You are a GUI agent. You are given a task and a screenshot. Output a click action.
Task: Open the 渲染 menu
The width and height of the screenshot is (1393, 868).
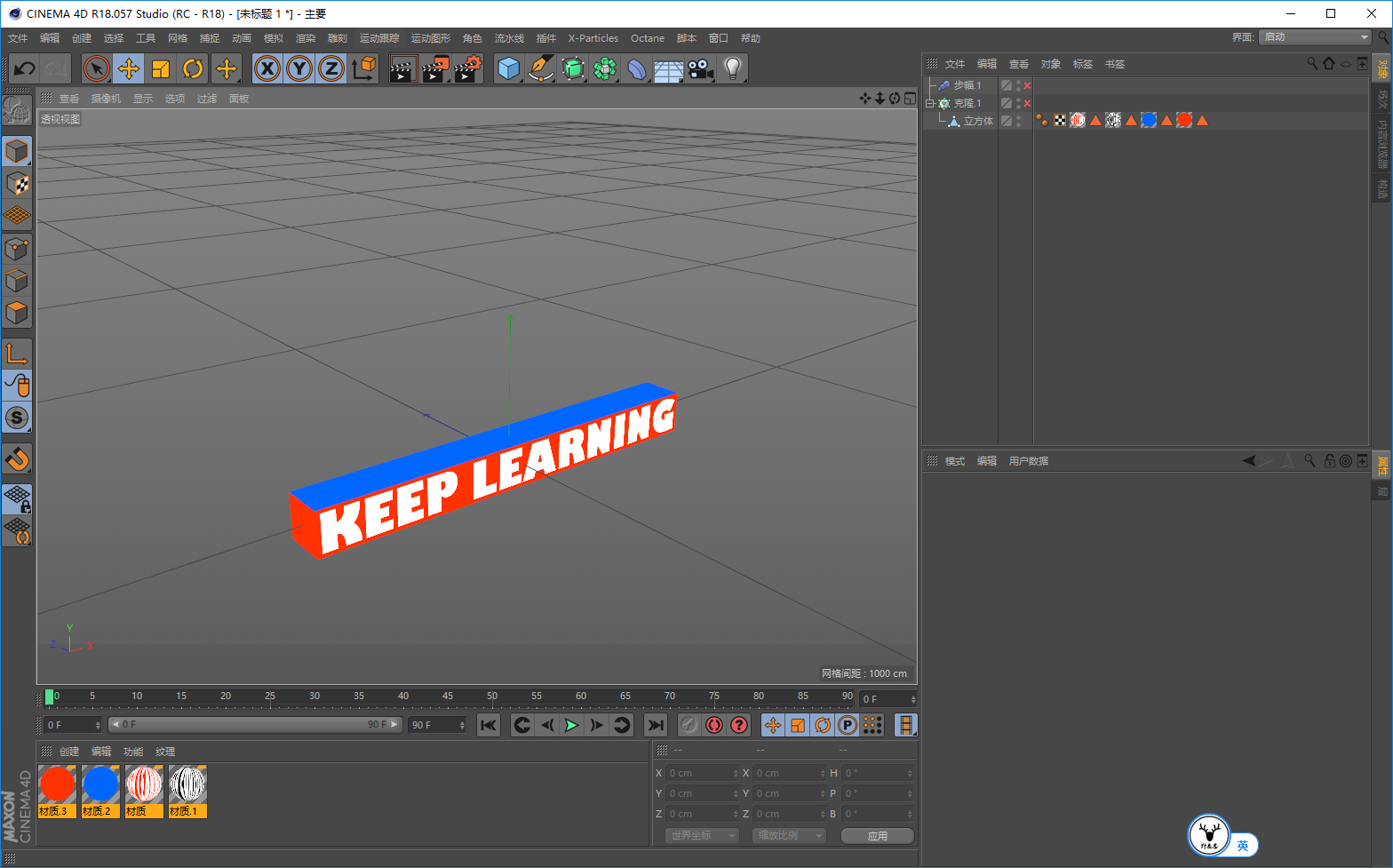point(306,38)
